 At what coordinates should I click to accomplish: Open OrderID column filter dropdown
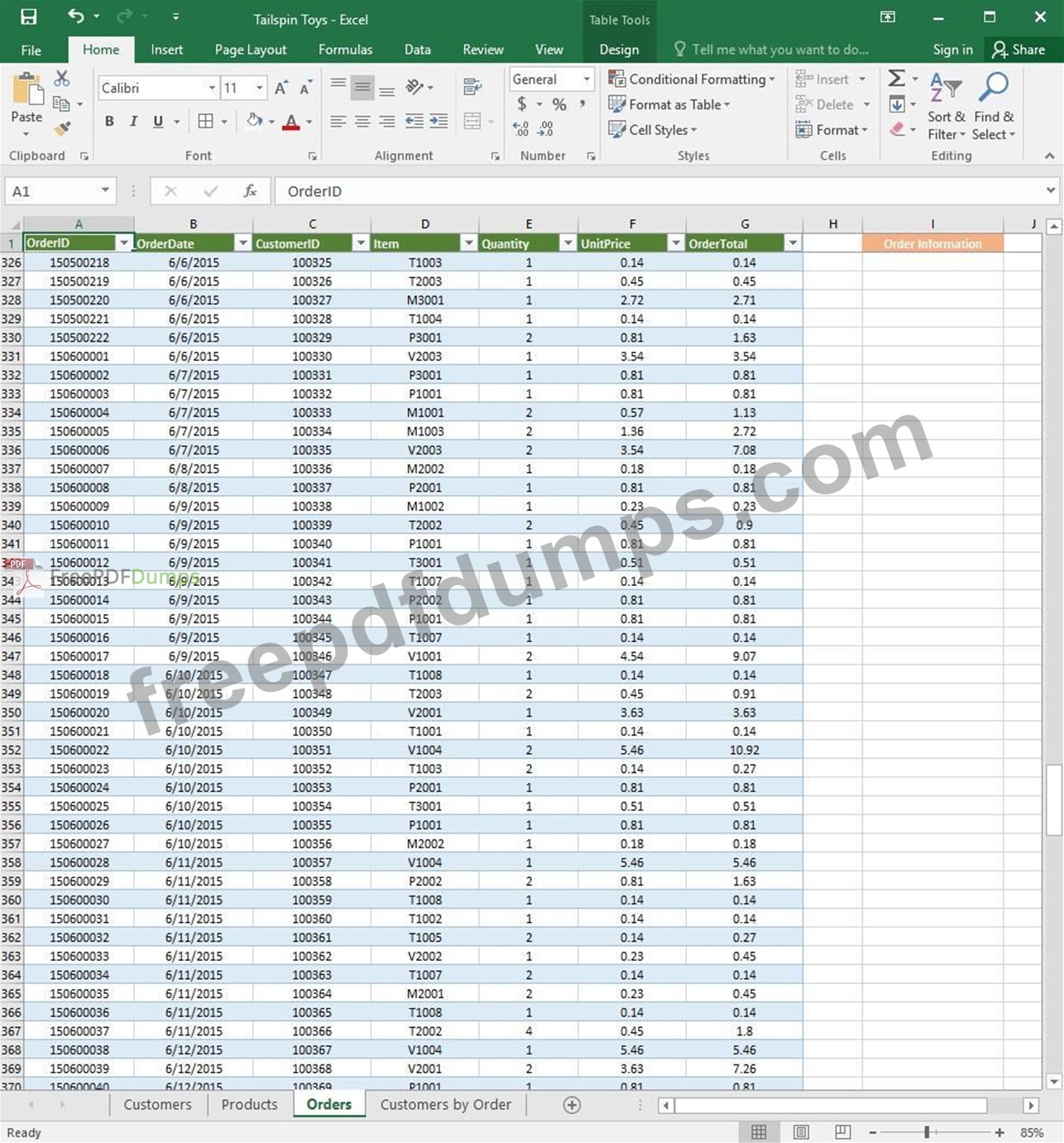tap(124, 243)
